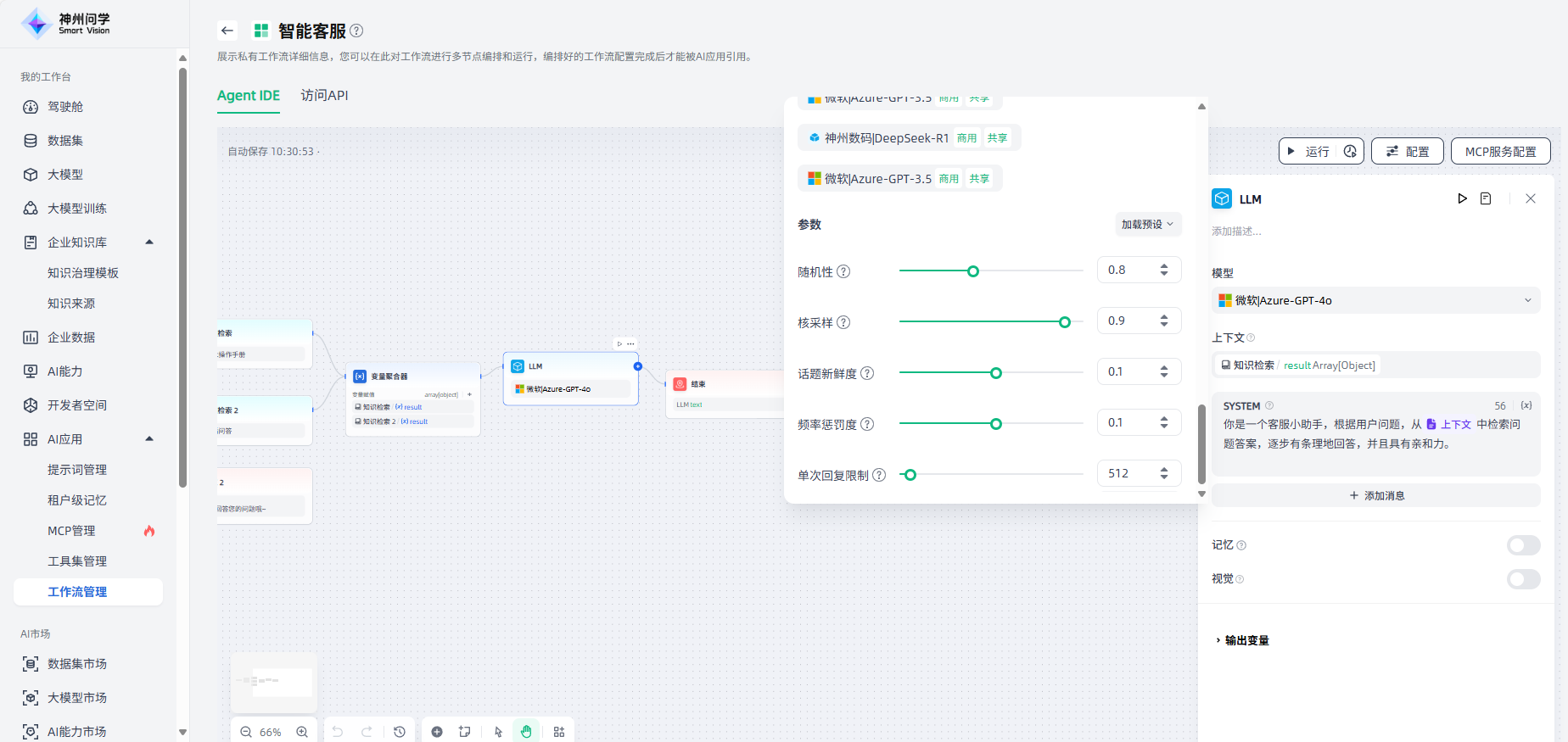Click the 添加描述 description field
The width and height of the screenshot is (1568, 742).
pyautogui.click(x=1236, y=231)
